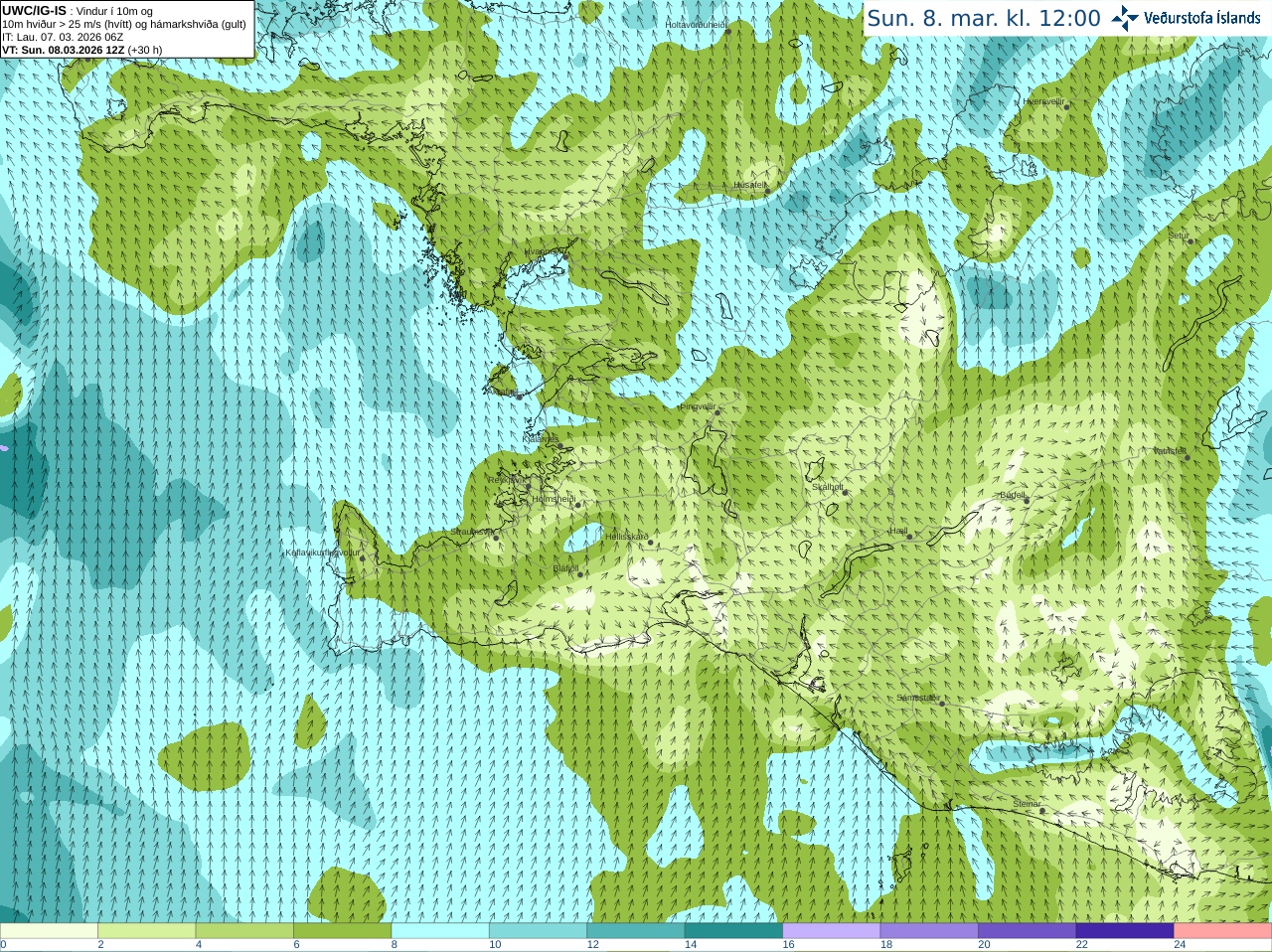Select the pink above-24 m/s legend swatch
The height and width of the screenshot is (952, 1272).
click(1223, 931)
